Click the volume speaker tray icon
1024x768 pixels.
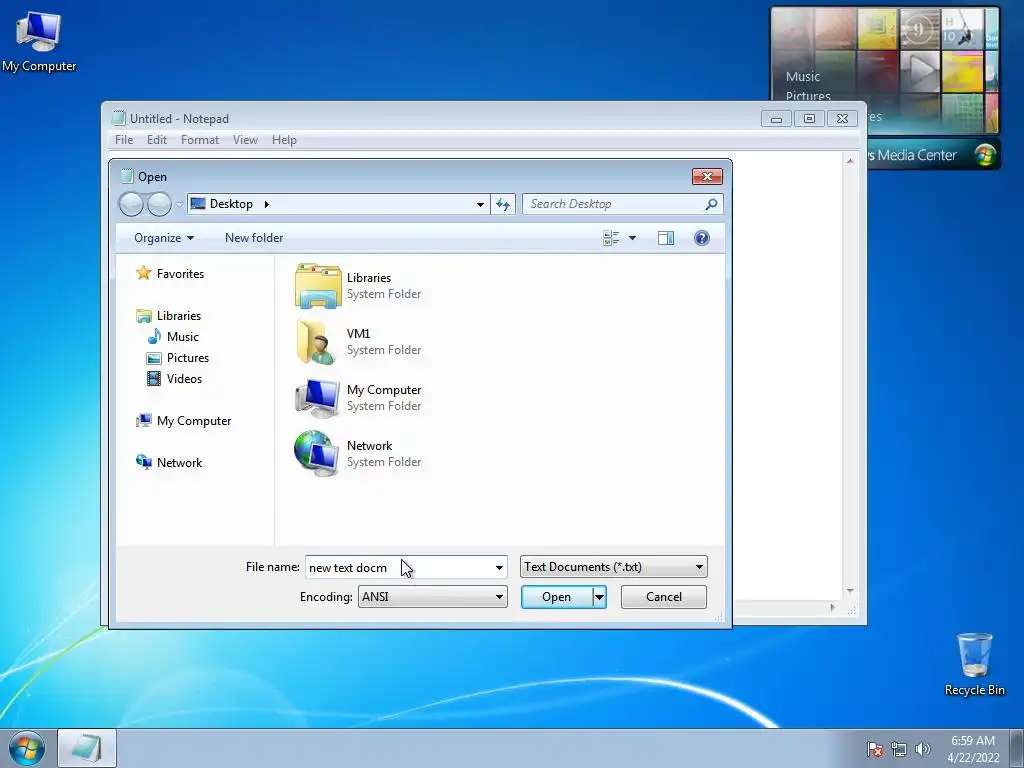click(923, 749)
